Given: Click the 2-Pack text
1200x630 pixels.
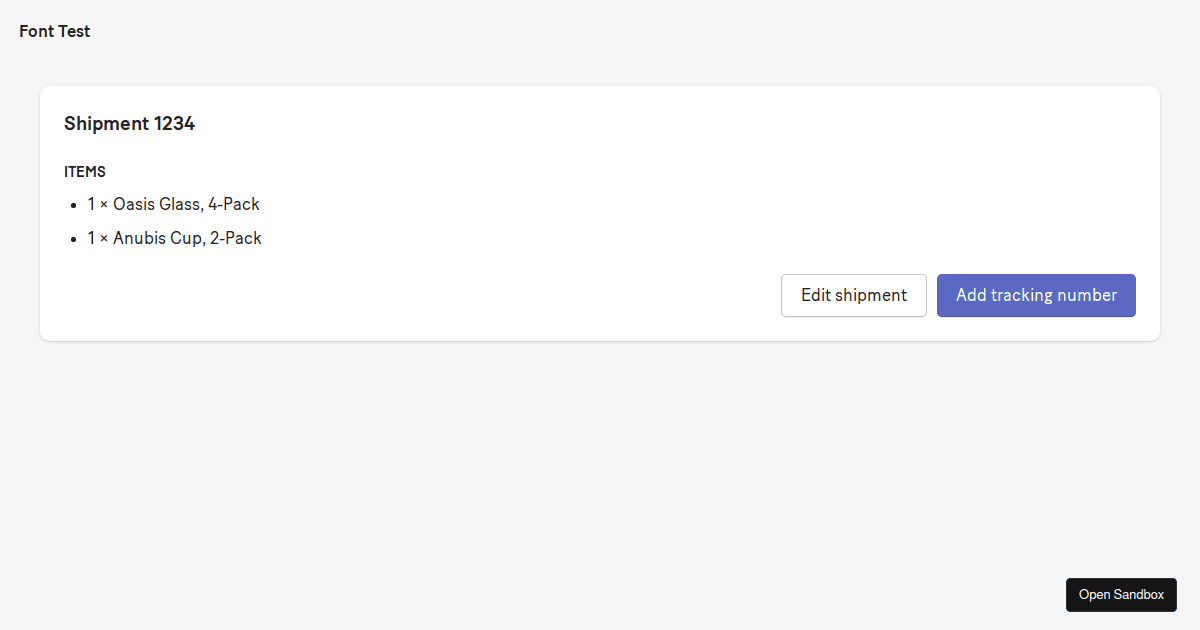Looking at the screenshot, I should click(x=236, y=238).
